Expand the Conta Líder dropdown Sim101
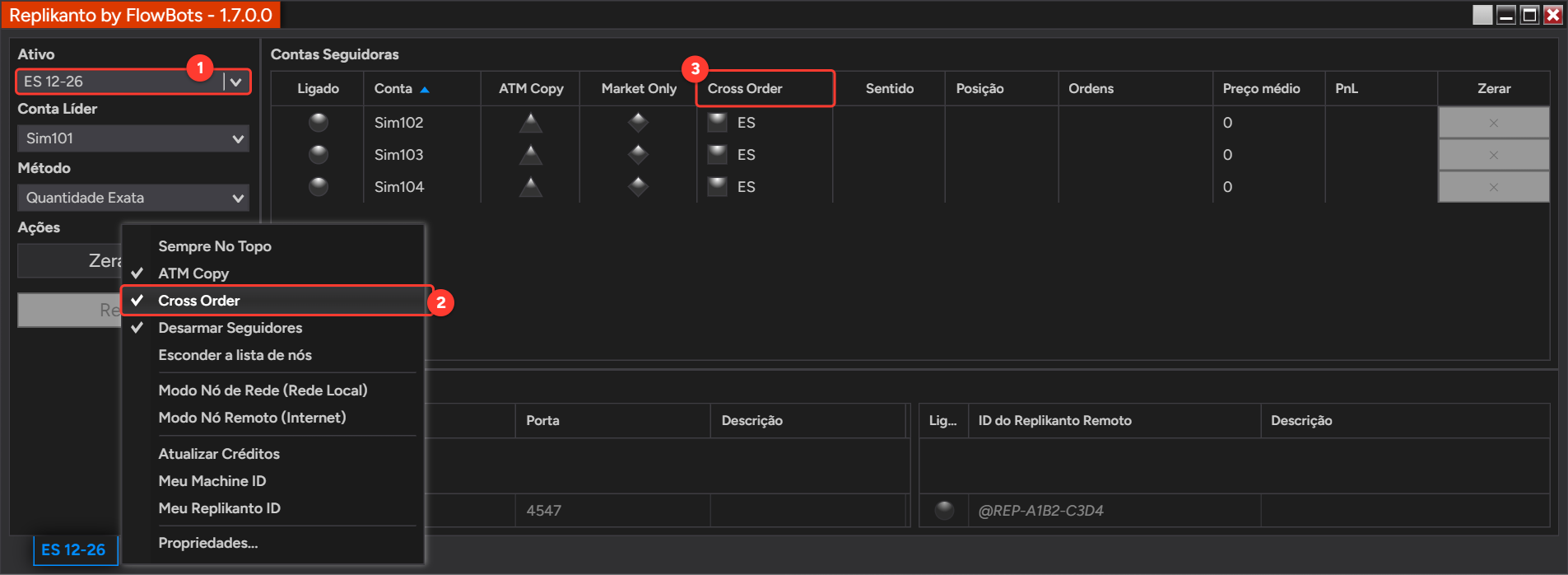 tap(133, 138)
